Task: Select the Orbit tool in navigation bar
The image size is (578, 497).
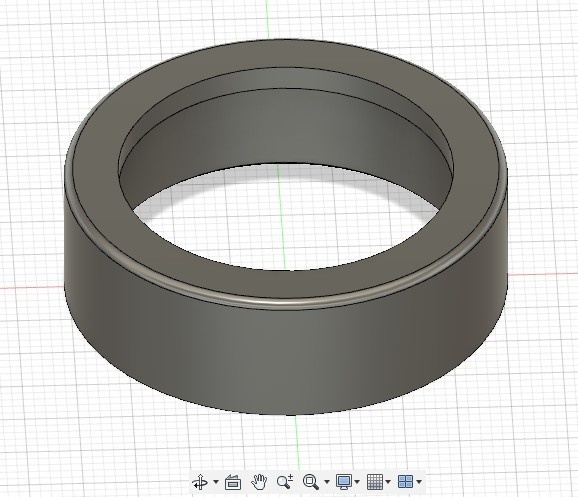Action: (x=201, y=482)
